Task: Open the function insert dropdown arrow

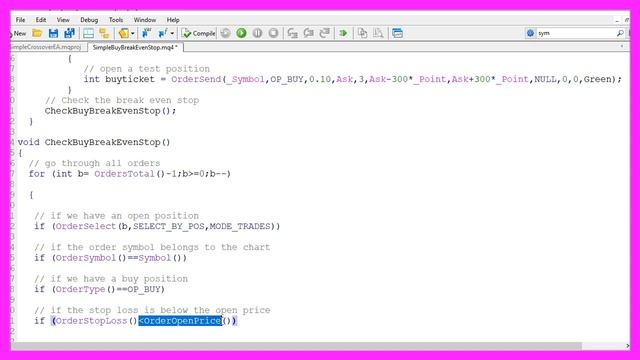Action: tap(172, 33)
